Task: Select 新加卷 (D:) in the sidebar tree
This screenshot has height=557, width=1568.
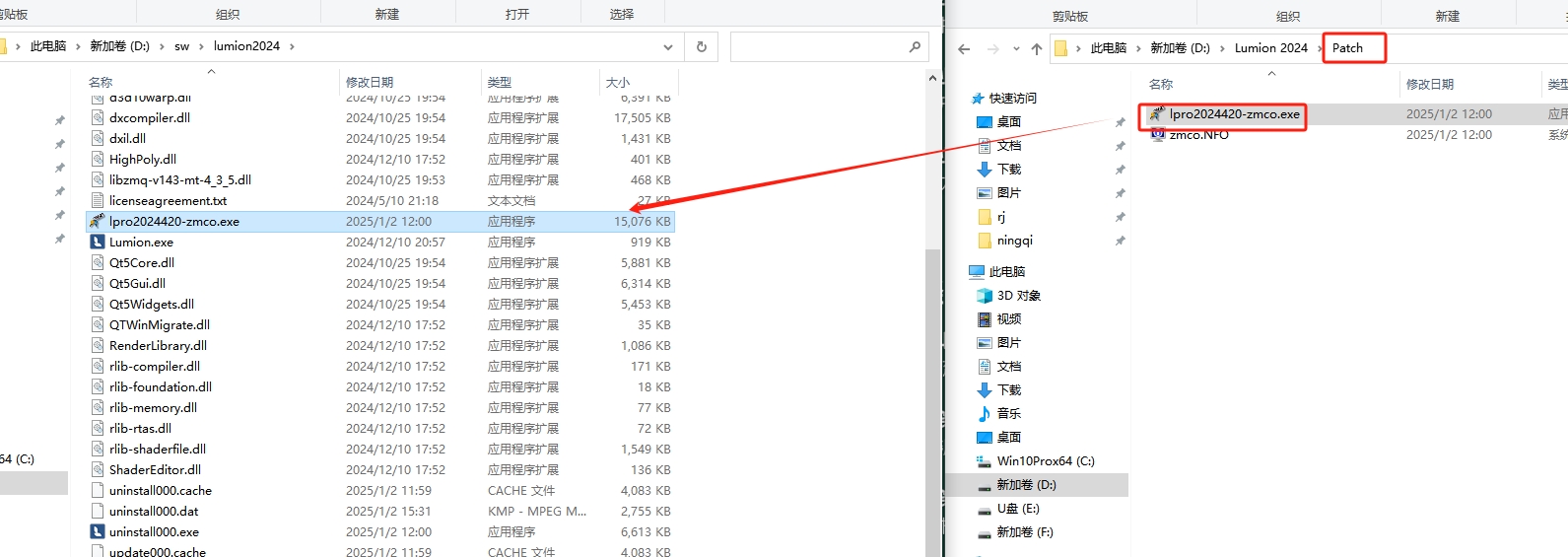Action: [1026, 484]
